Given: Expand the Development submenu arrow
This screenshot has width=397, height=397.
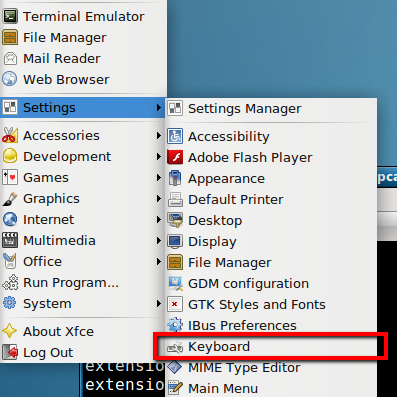Looking at the screenshot, I should (159, 156).
